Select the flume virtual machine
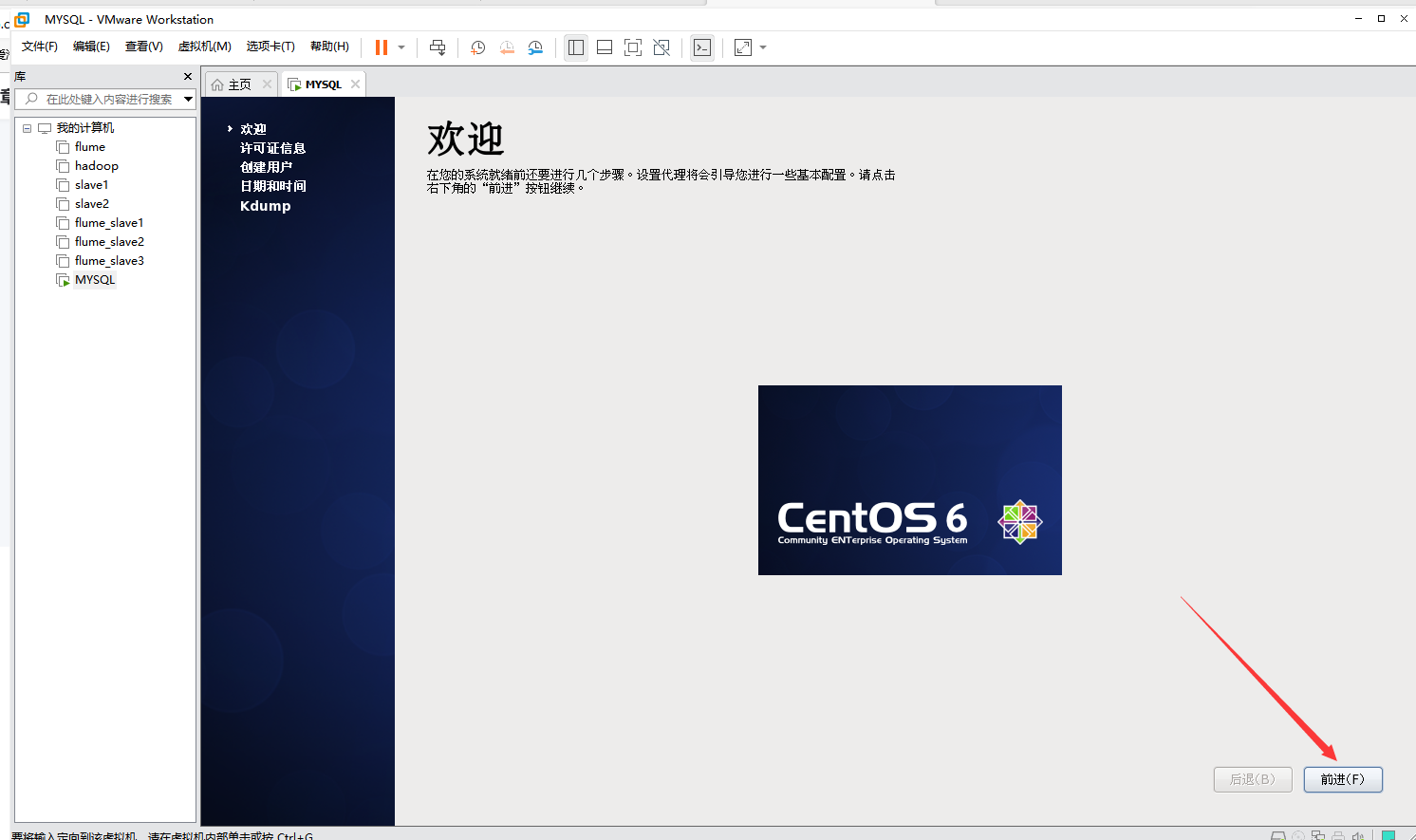 point(90,147)
